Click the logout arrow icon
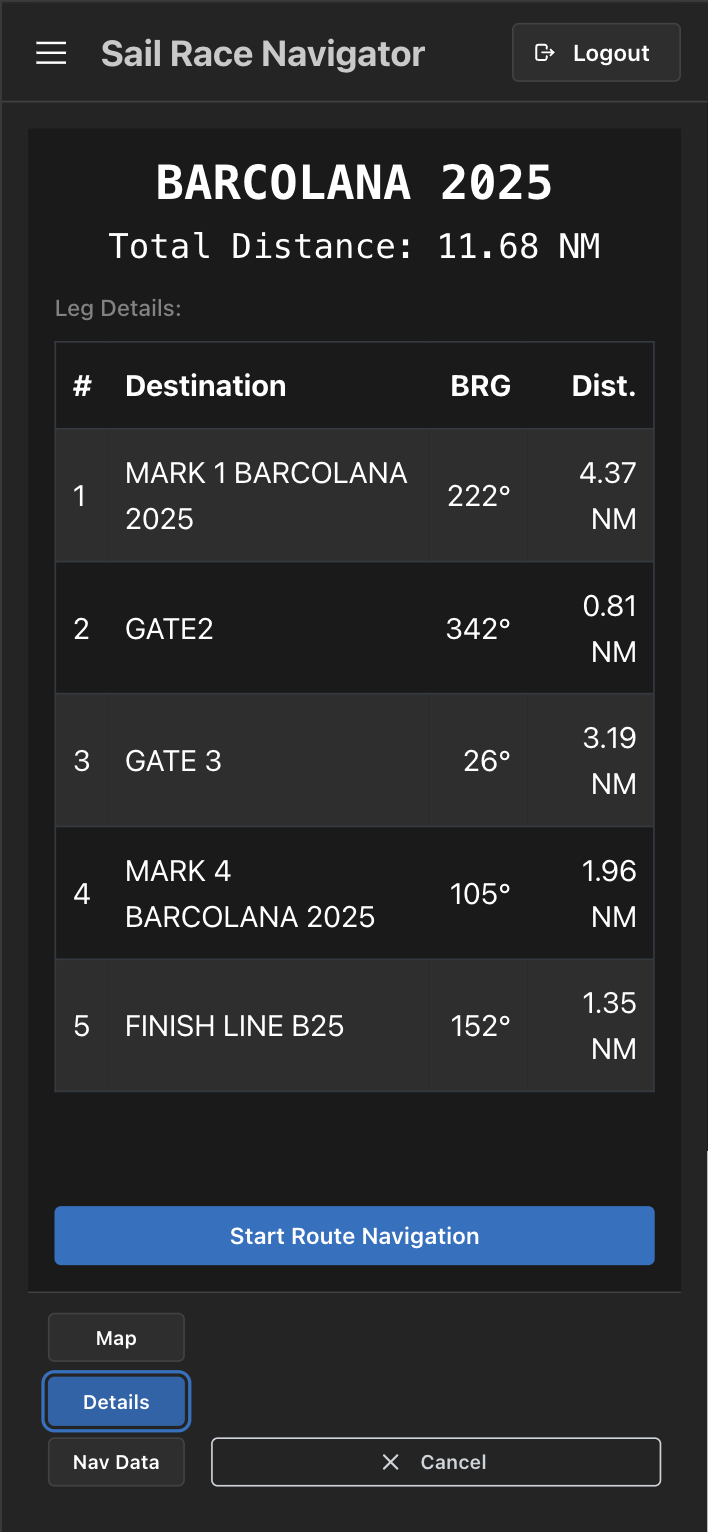 pyautogui.click(x=544, y=53)
